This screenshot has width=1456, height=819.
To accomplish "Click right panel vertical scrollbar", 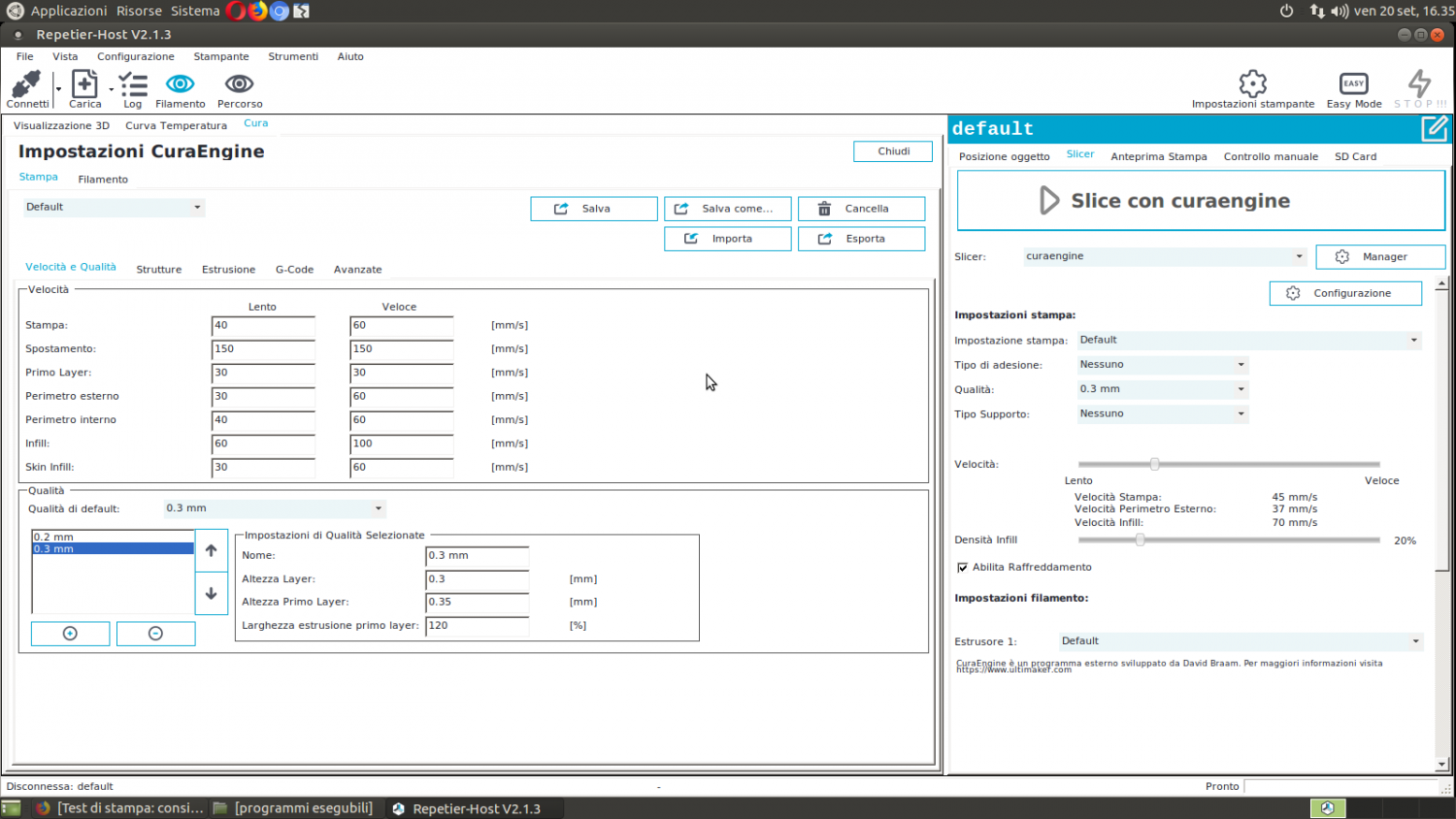I will [x=1441, y=524].
